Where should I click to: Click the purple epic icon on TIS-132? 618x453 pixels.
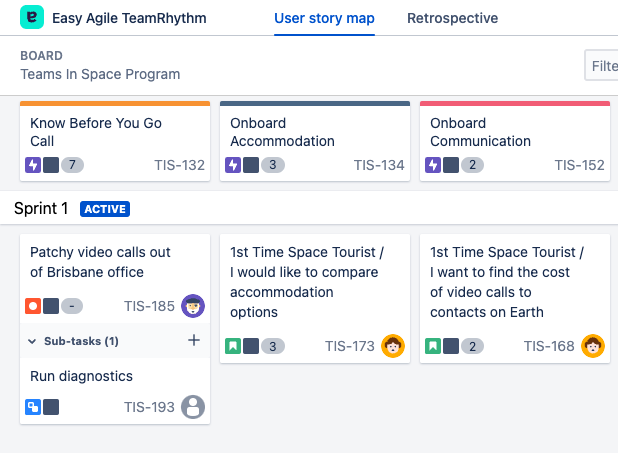(x=33, y=165)
